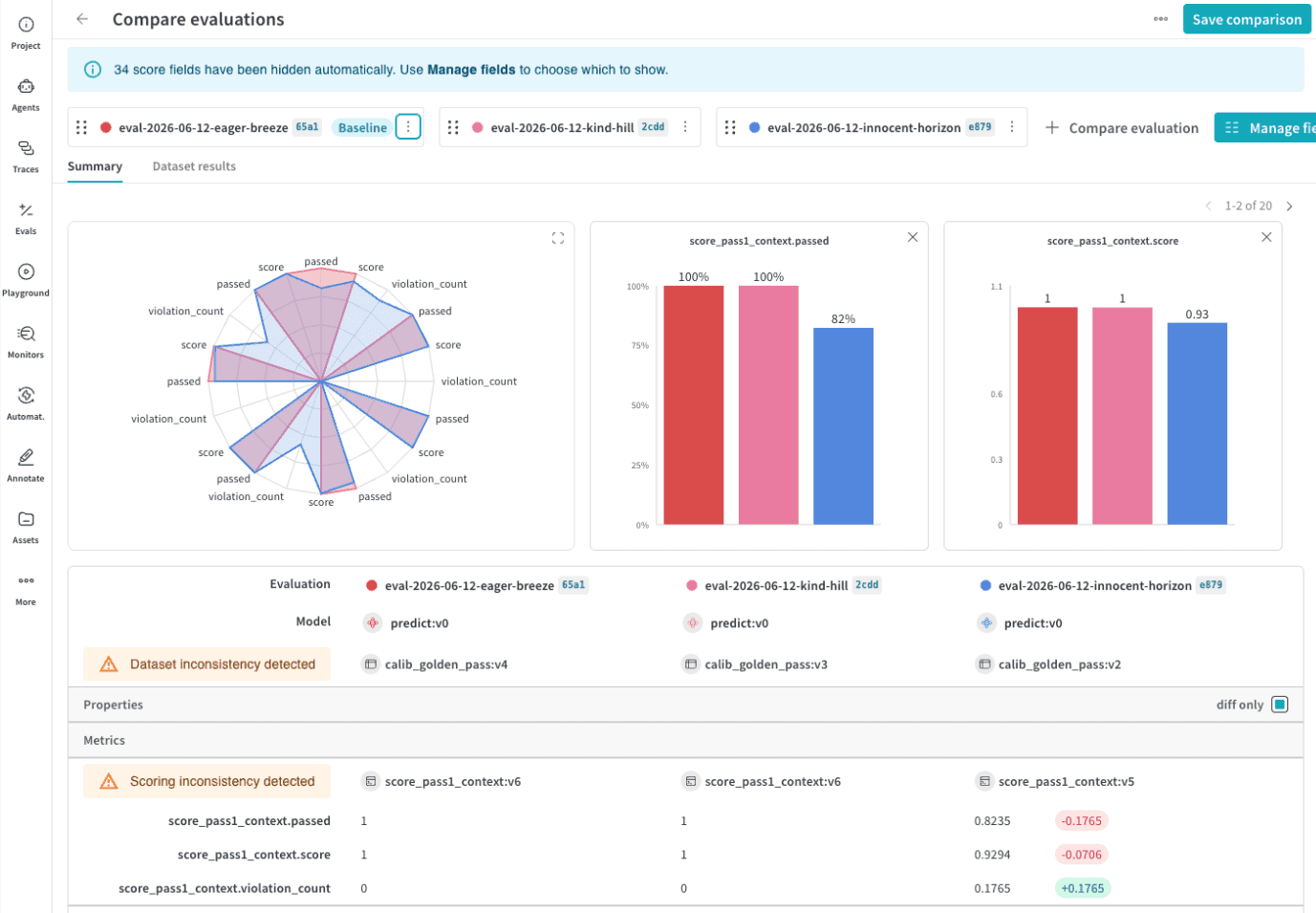Open the Playground sidebar section
The image size is (1316, 913).
tap(26, 280)
